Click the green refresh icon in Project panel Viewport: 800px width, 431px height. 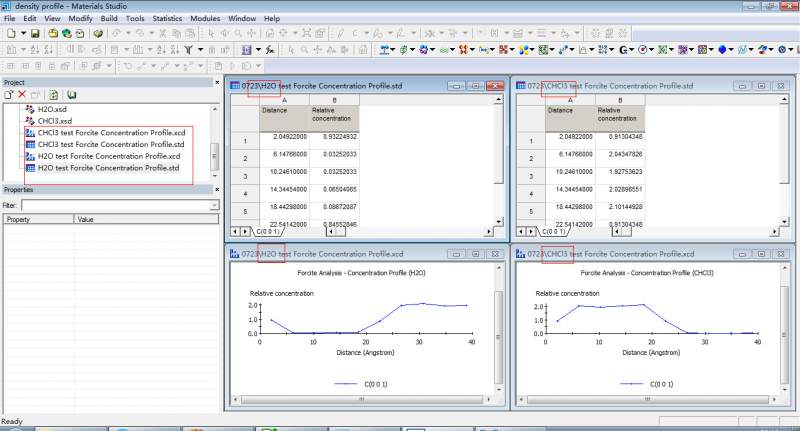coord(53,95)
